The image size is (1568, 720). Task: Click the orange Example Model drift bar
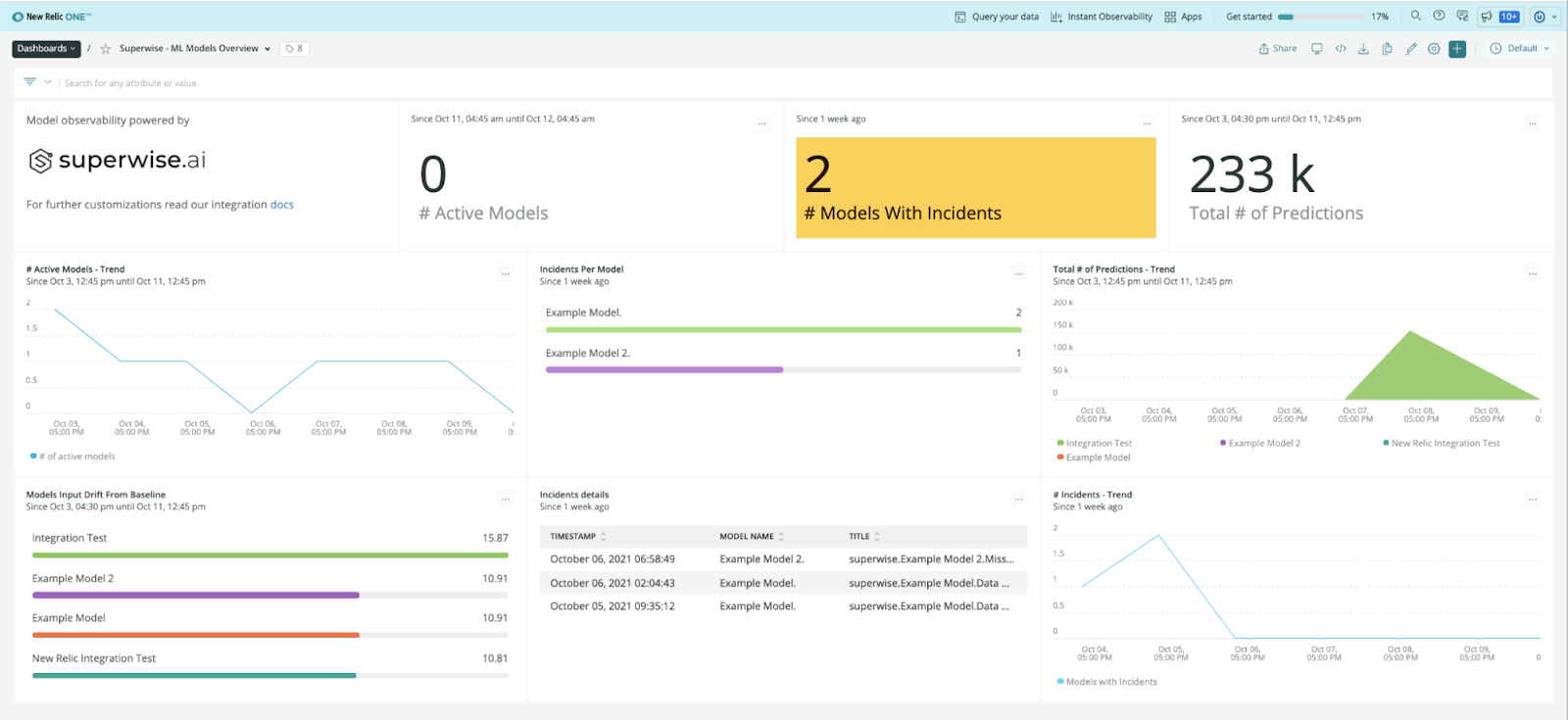pyautogui.click(x=196, y=635)
